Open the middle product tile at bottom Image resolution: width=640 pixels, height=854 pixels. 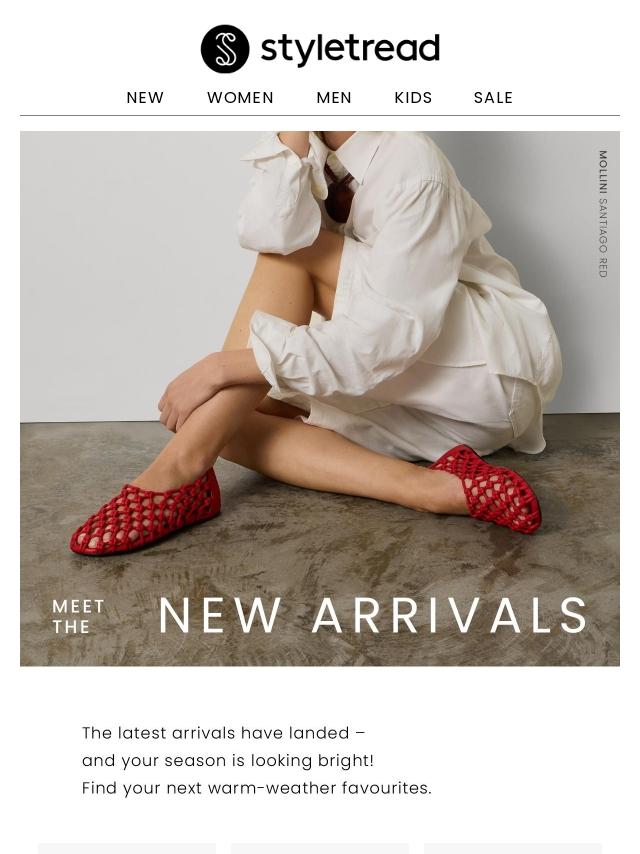click(320, 849)
